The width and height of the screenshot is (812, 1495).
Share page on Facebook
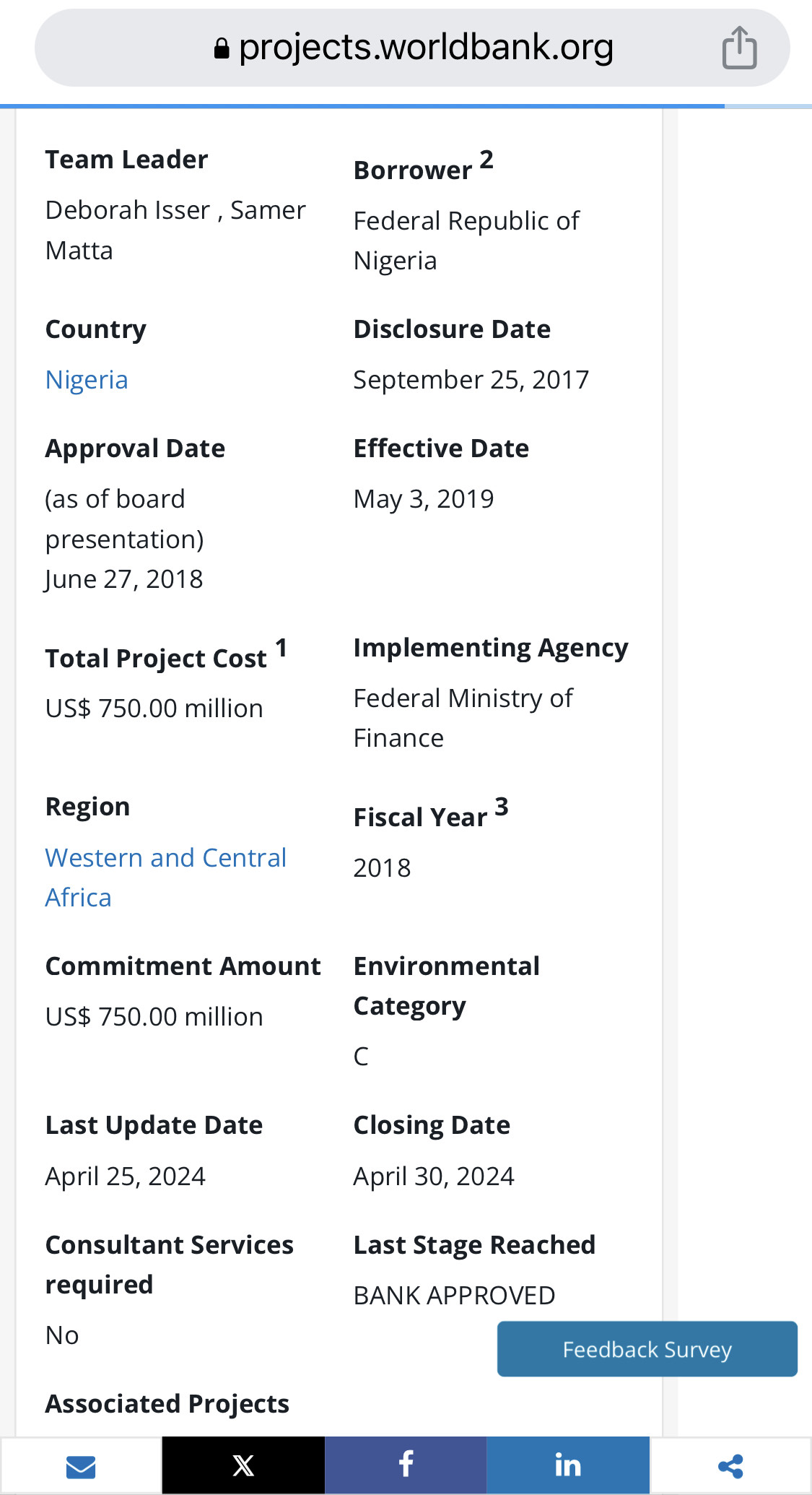(406, 1465)
